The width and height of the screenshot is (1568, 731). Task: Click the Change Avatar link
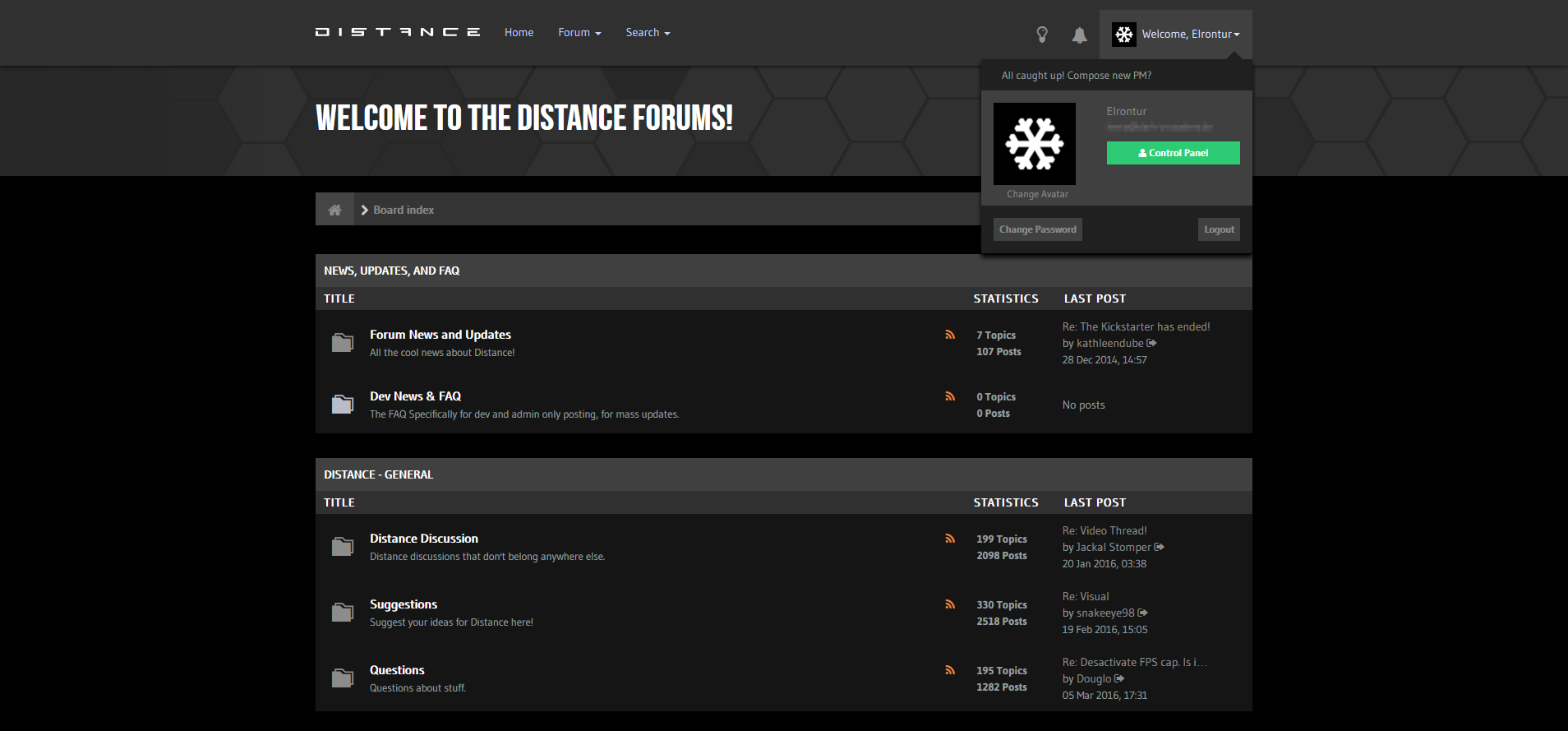point(1038,194)
